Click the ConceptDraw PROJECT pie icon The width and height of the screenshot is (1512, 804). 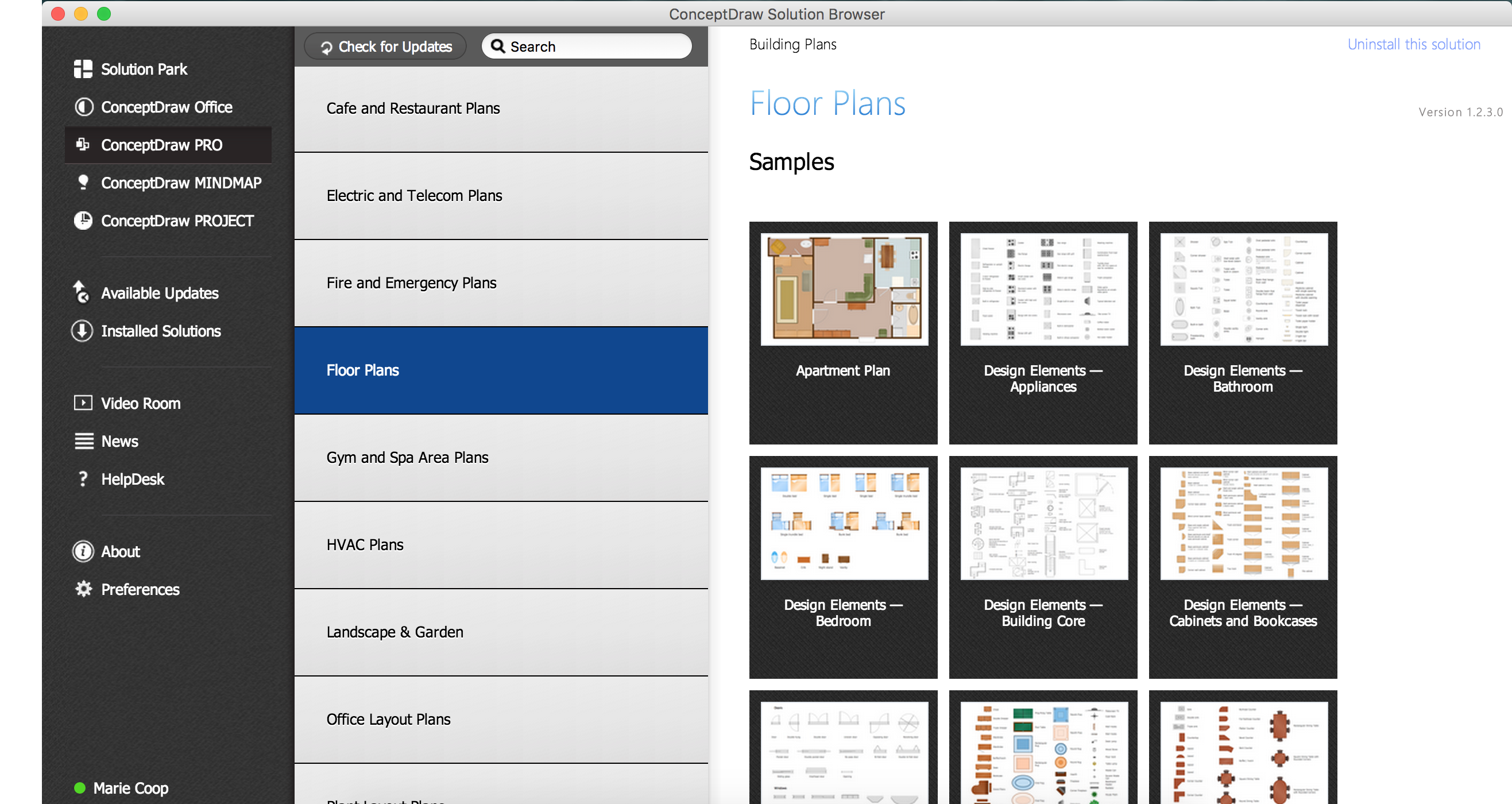(83, 220)
